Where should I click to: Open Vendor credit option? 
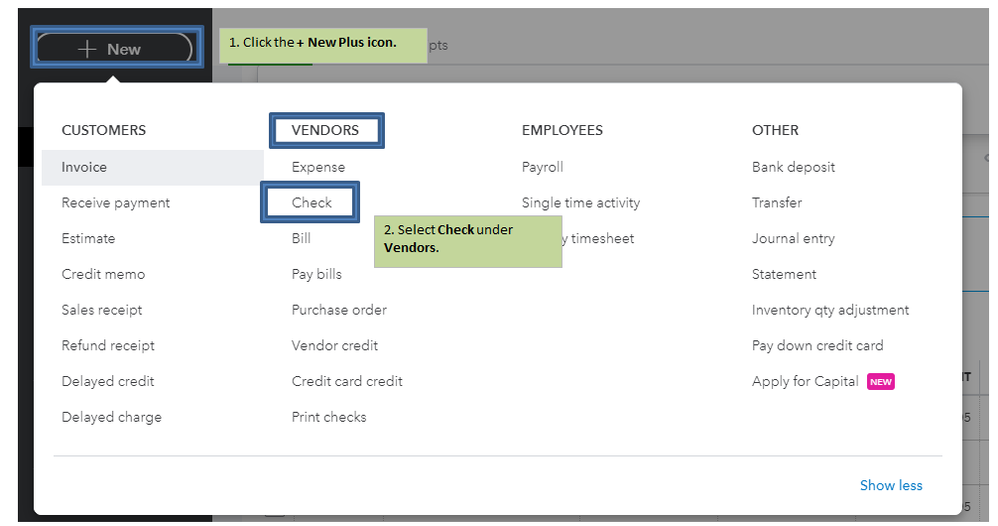[x=335, y=346]
